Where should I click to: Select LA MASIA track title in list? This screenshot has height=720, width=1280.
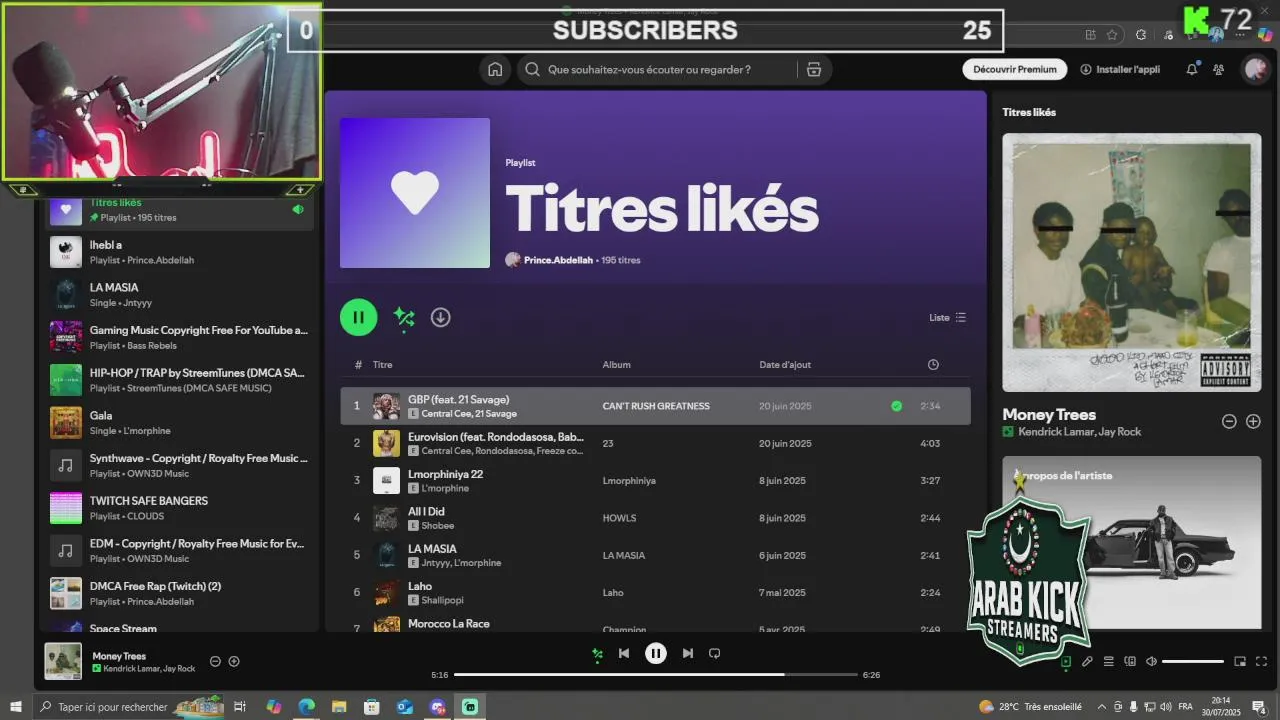pyautogui.click(x=432, y=548)
